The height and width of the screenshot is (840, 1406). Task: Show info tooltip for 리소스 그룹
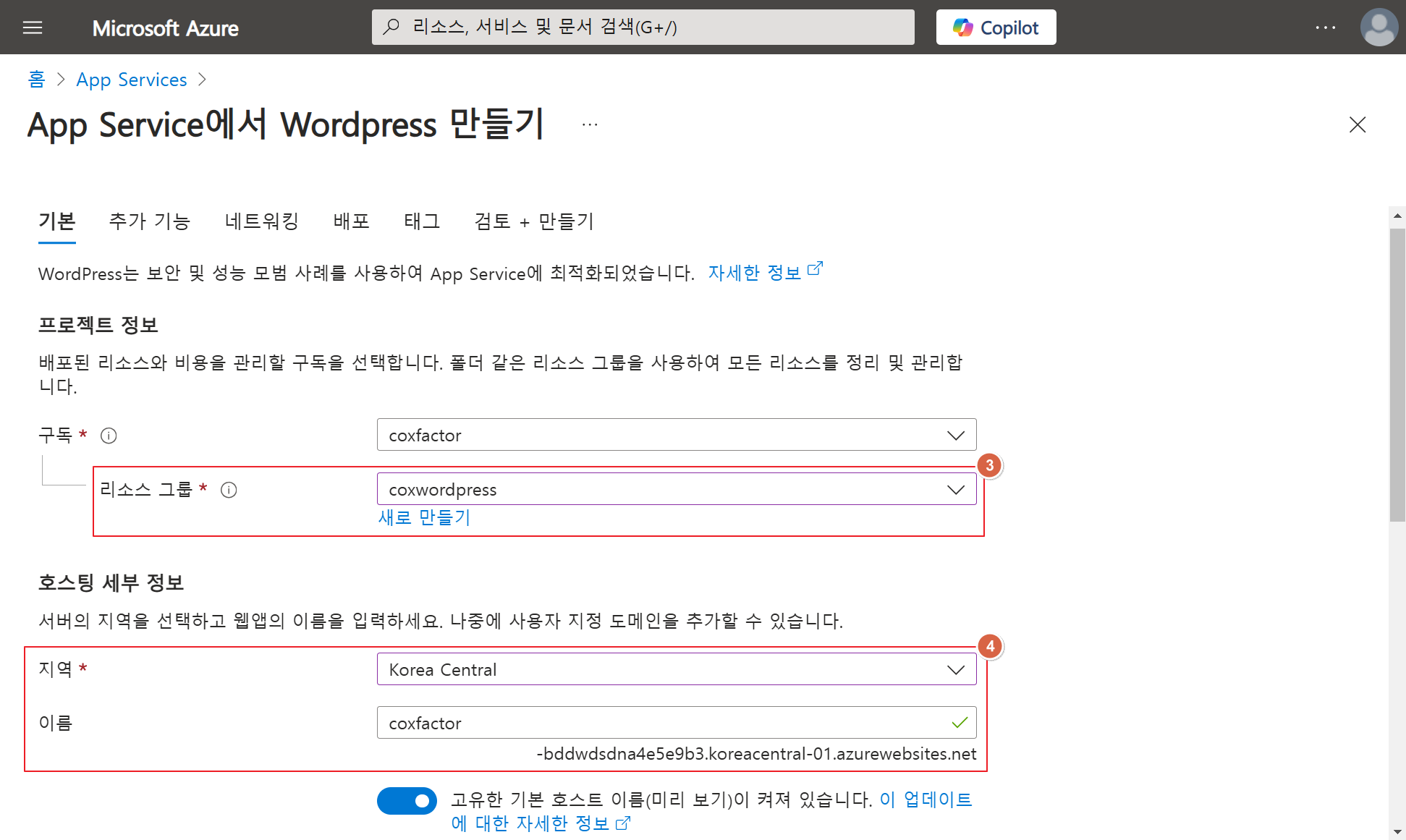[229, 490]
